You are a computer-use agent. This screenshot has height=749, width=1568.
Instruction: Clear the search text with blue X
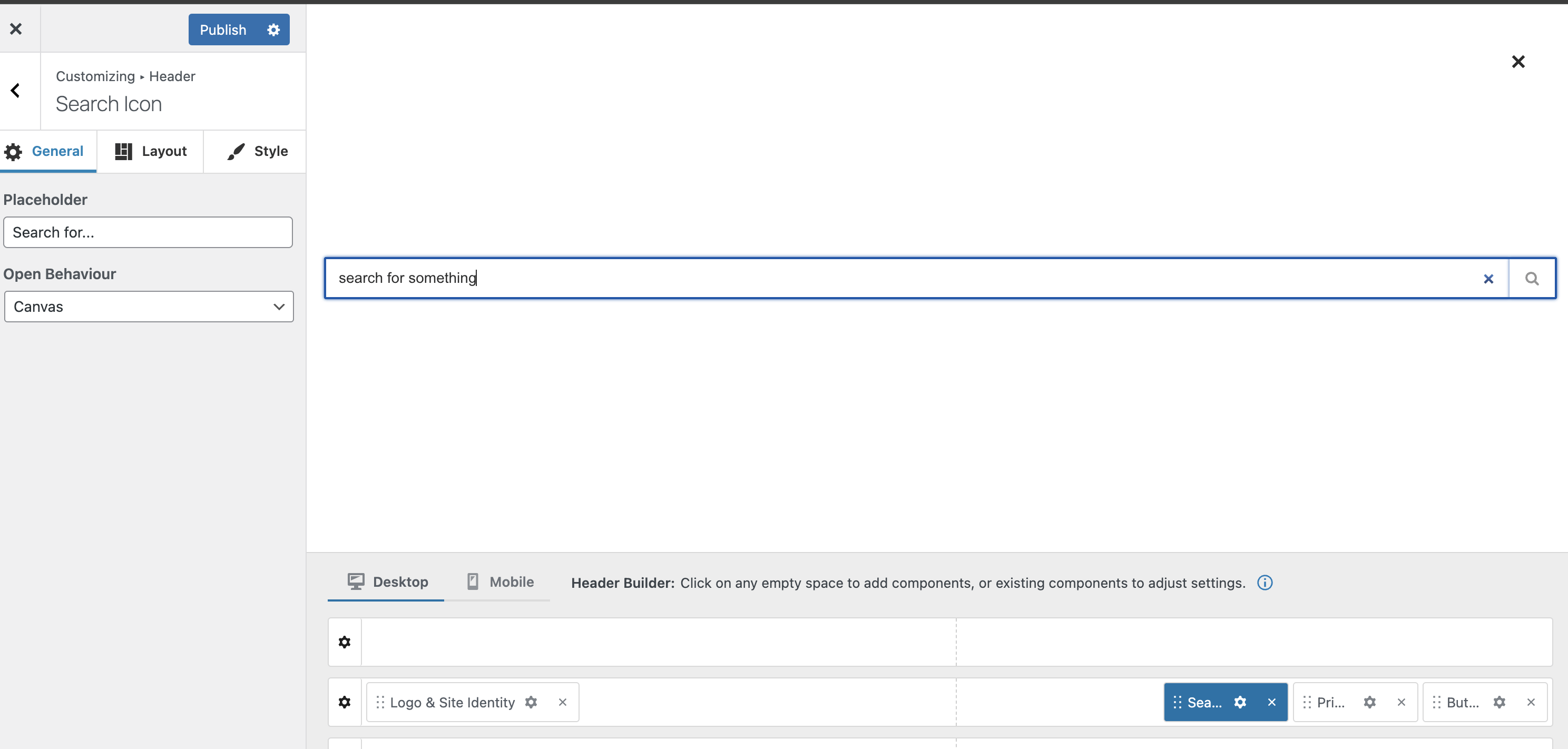pyautogui.click(x=1488, y=279)
